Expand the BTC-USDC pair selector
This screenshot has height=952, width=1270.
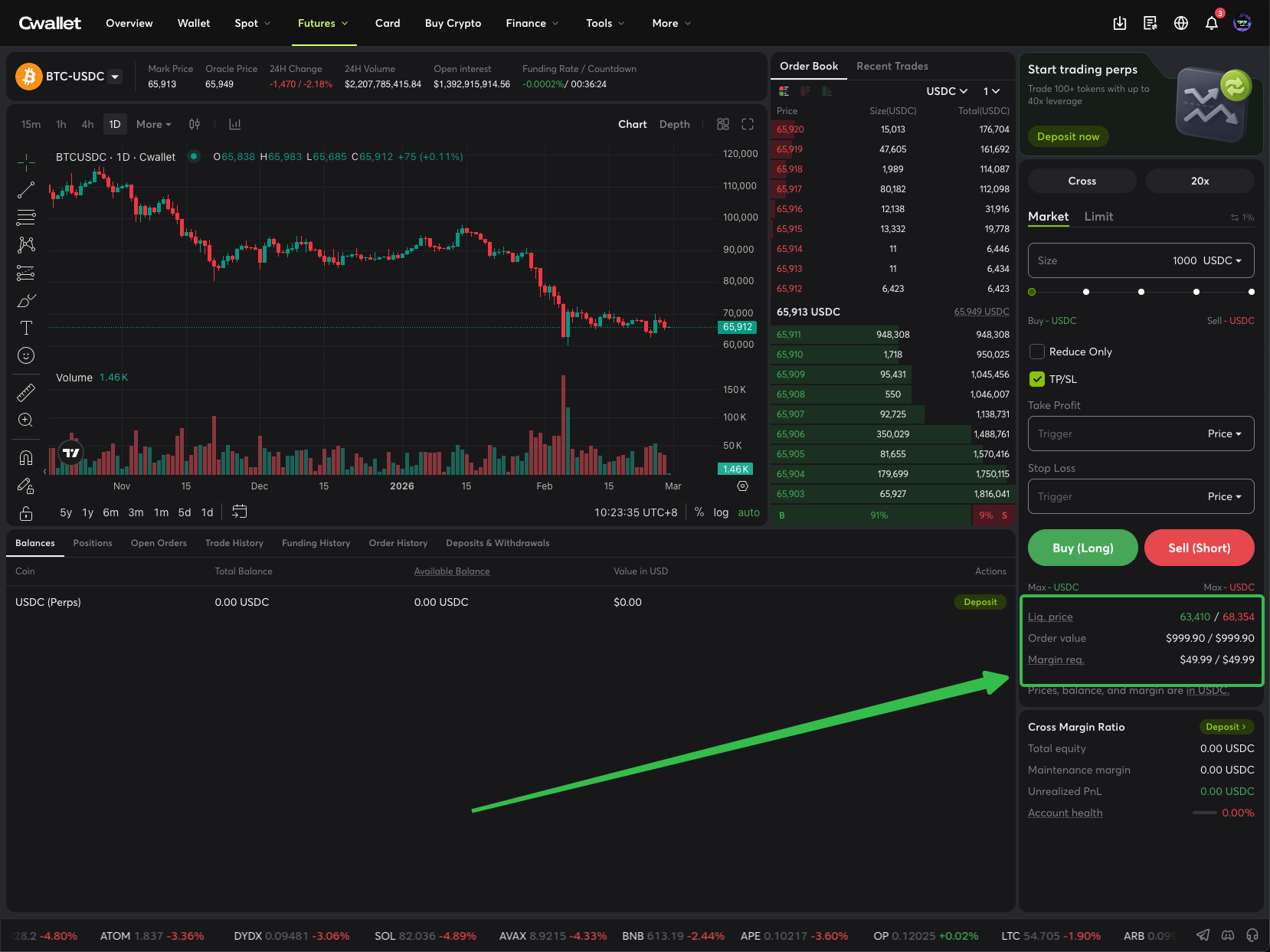pyautogui.click(x=115, y=77)
